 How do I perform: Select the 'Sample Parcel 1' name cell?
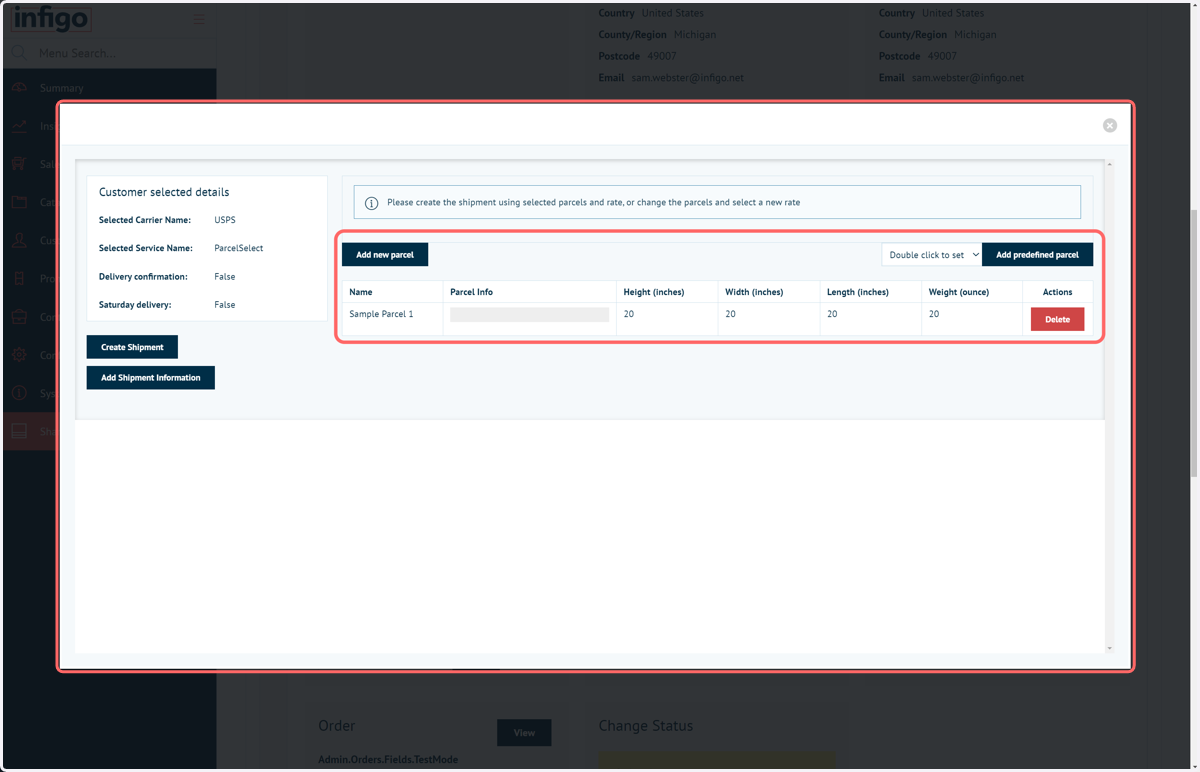tap(381, 314)
